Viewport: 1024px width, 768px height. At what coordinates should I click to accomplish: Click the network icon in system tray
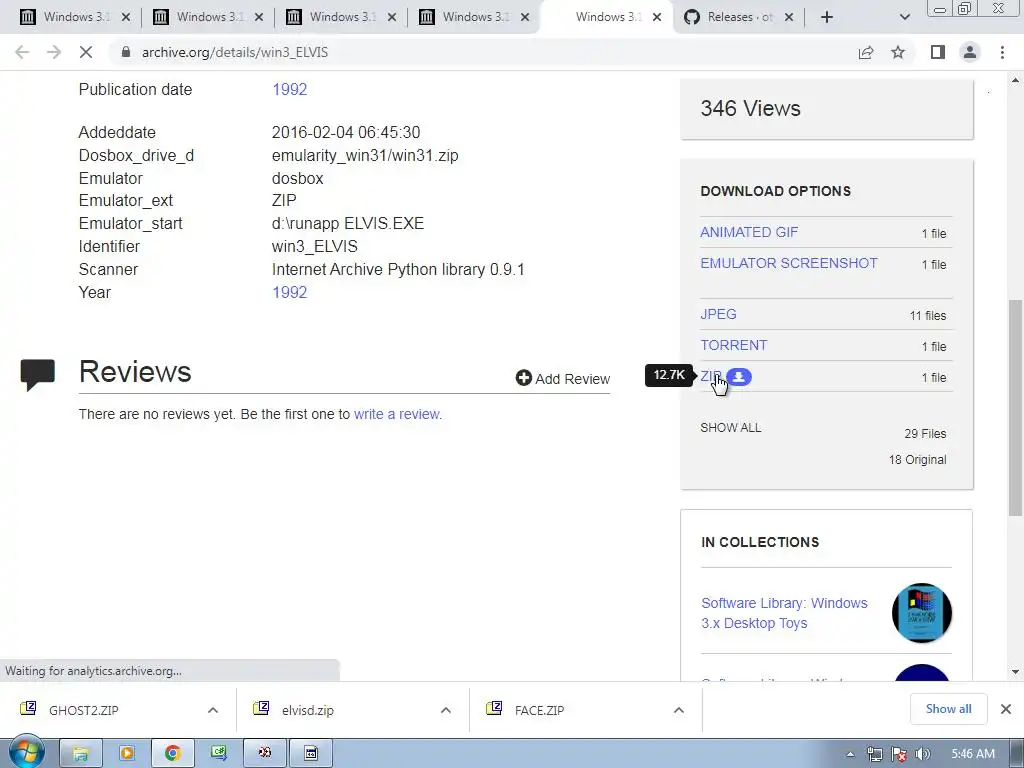pyautogui.click(x=874, y=754)
